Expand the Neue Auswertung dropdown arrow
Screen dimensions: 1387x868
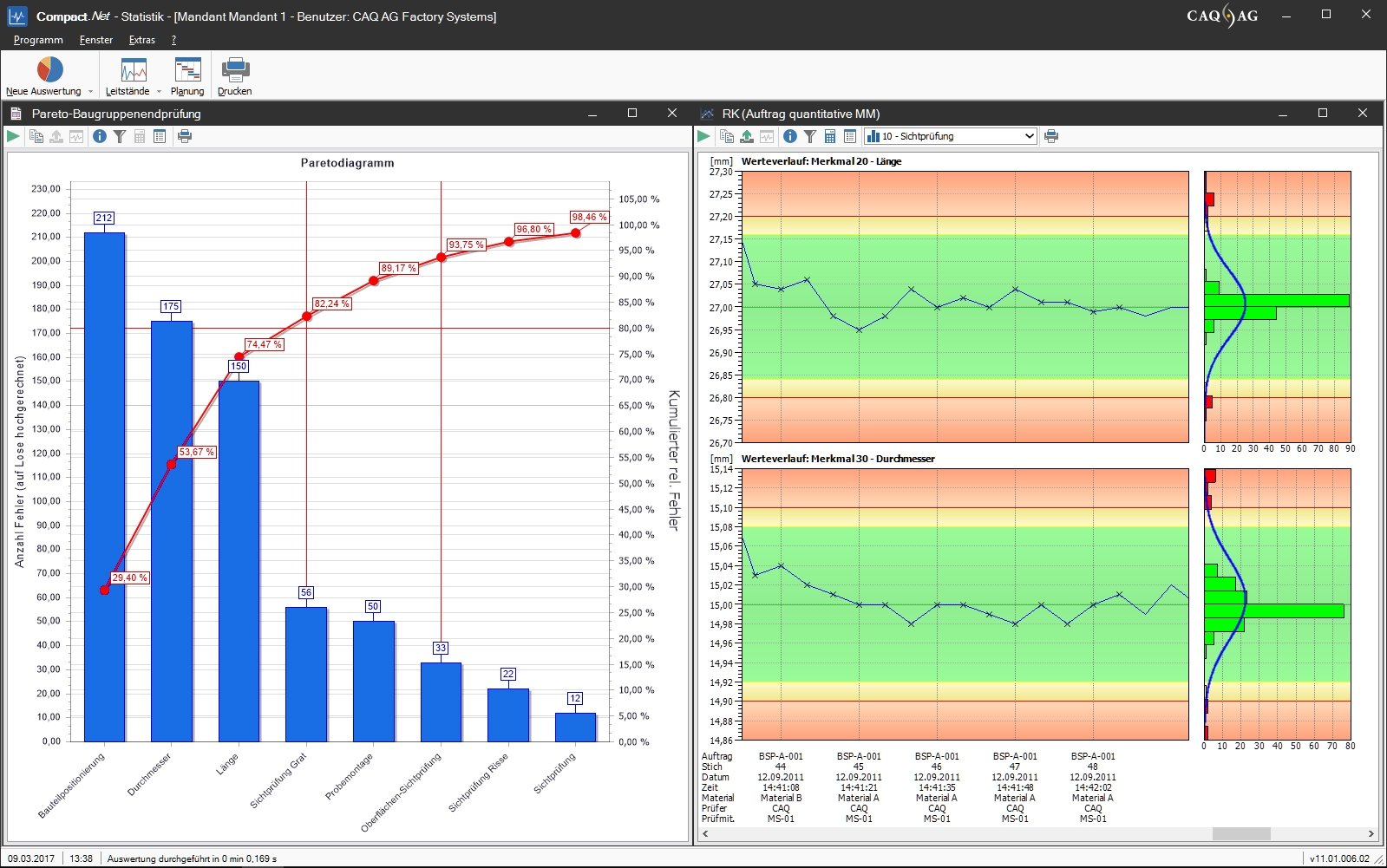90,91
